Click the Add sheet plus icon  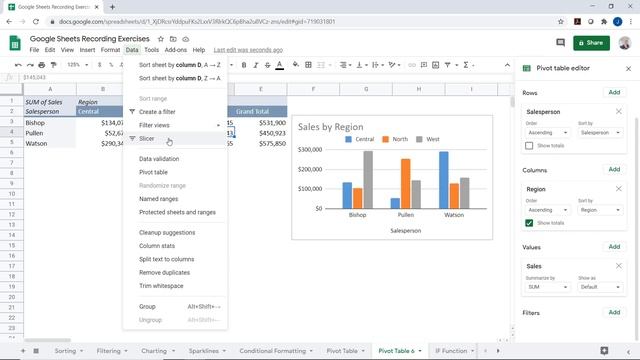coord(23,351)
